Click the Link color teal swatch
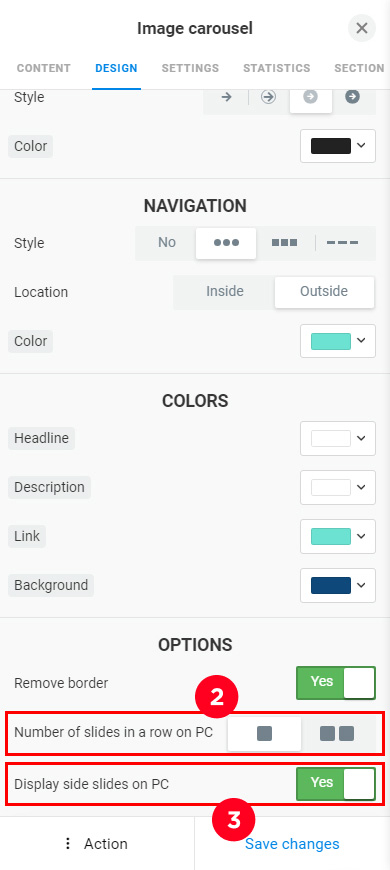The image size is (390, 870). (x=331, y=537)
